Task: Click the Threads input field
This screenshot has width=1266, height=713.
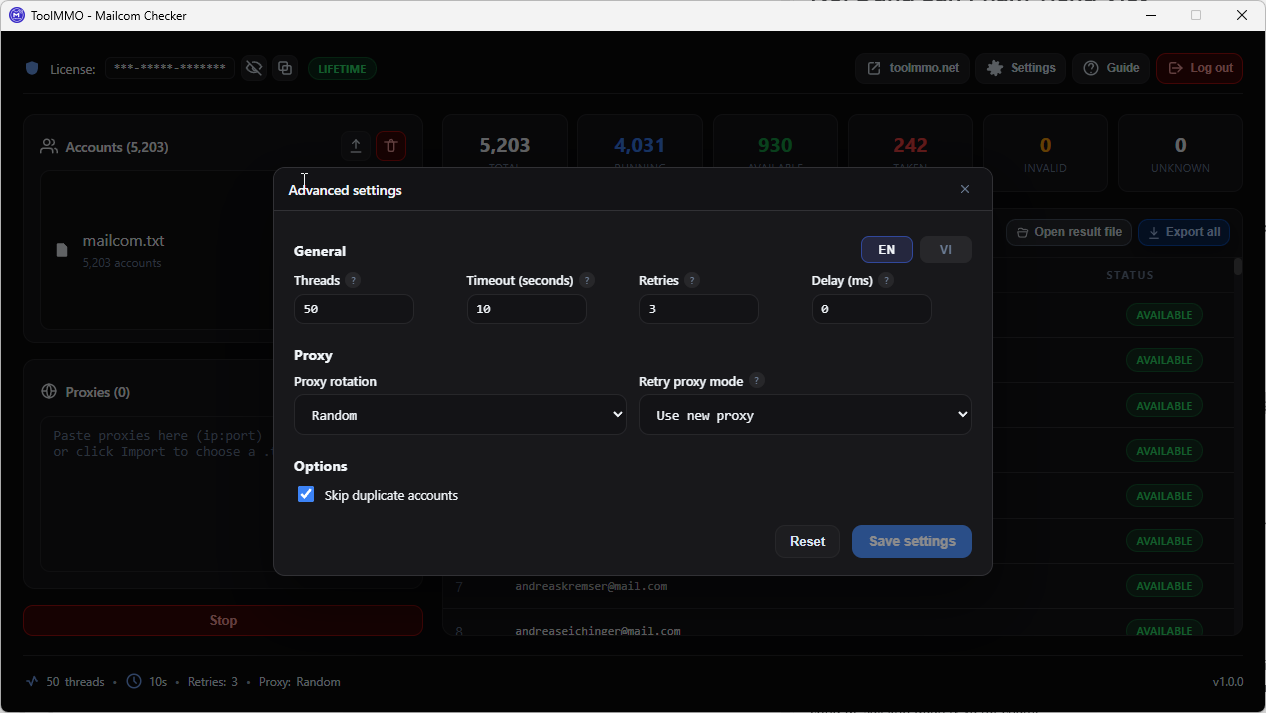Action: [354, 309]
